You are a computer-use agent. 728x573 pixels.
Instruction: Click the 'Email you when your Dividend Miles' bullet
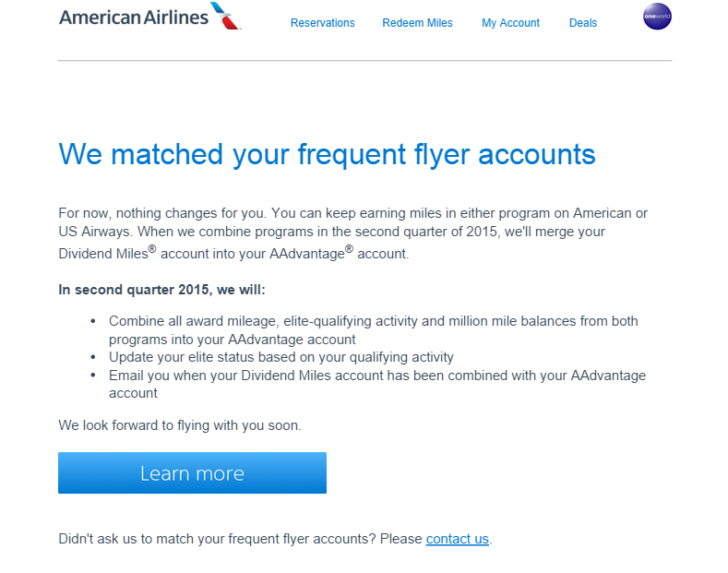tap(377, 384)
